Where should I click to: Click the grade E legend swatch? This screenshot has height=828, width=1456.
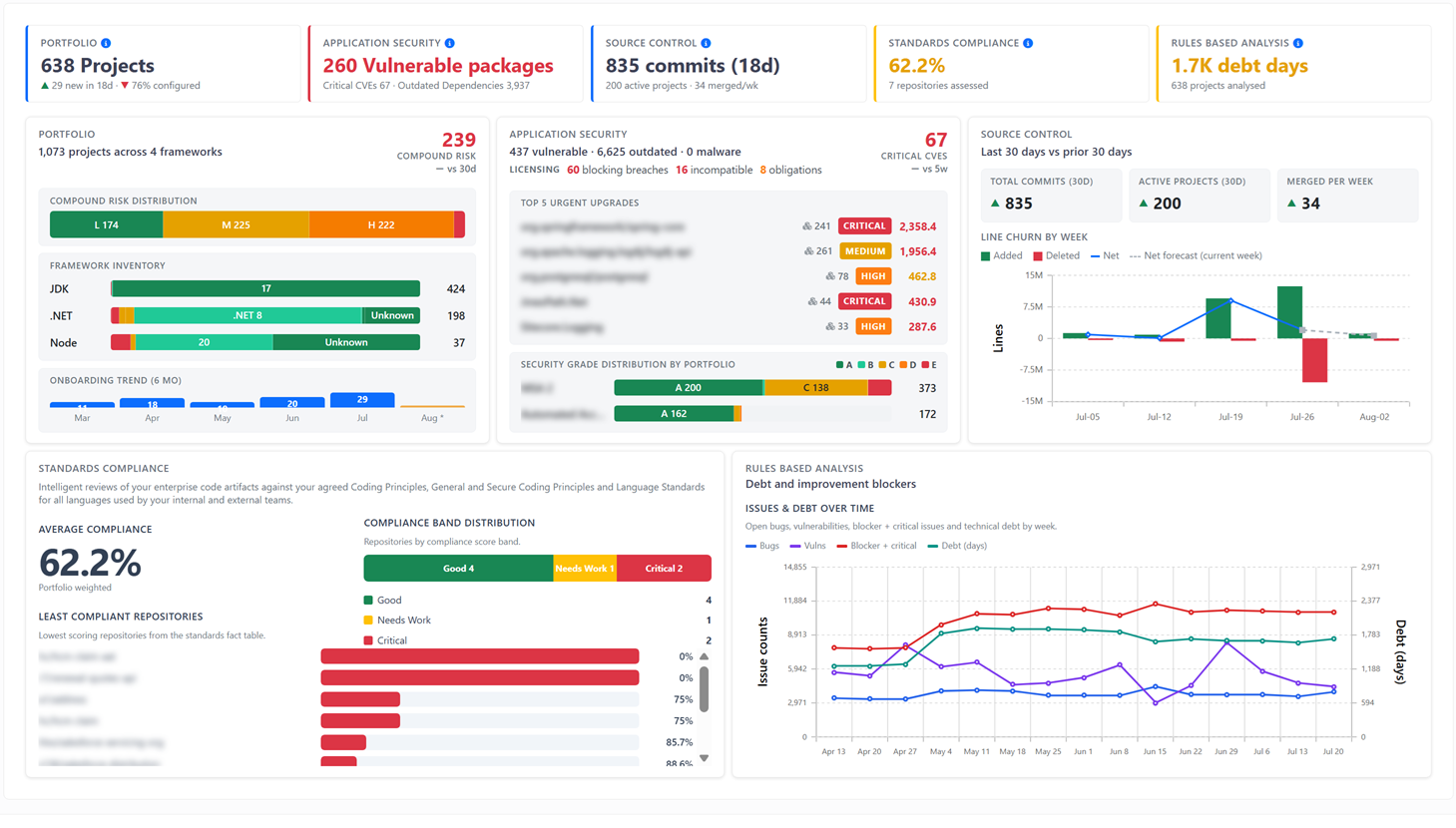click(x=925, y=365)
